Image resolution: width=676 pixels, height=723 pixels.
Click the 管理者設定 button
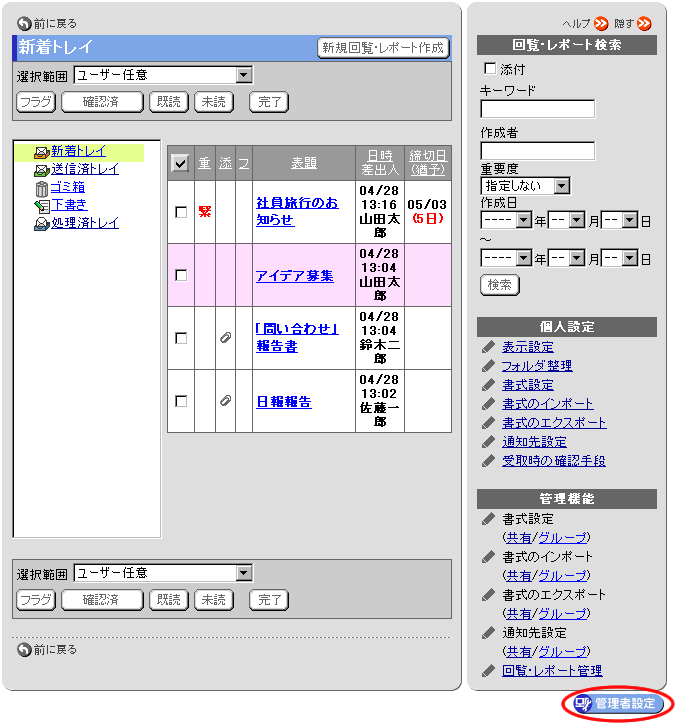click(x=618, y=704)
